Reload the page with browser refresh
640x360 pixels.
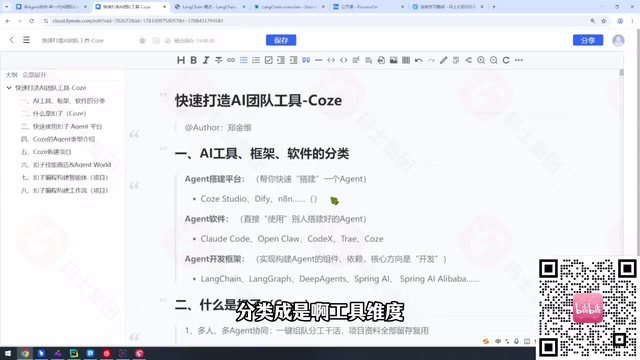[31, 21]
